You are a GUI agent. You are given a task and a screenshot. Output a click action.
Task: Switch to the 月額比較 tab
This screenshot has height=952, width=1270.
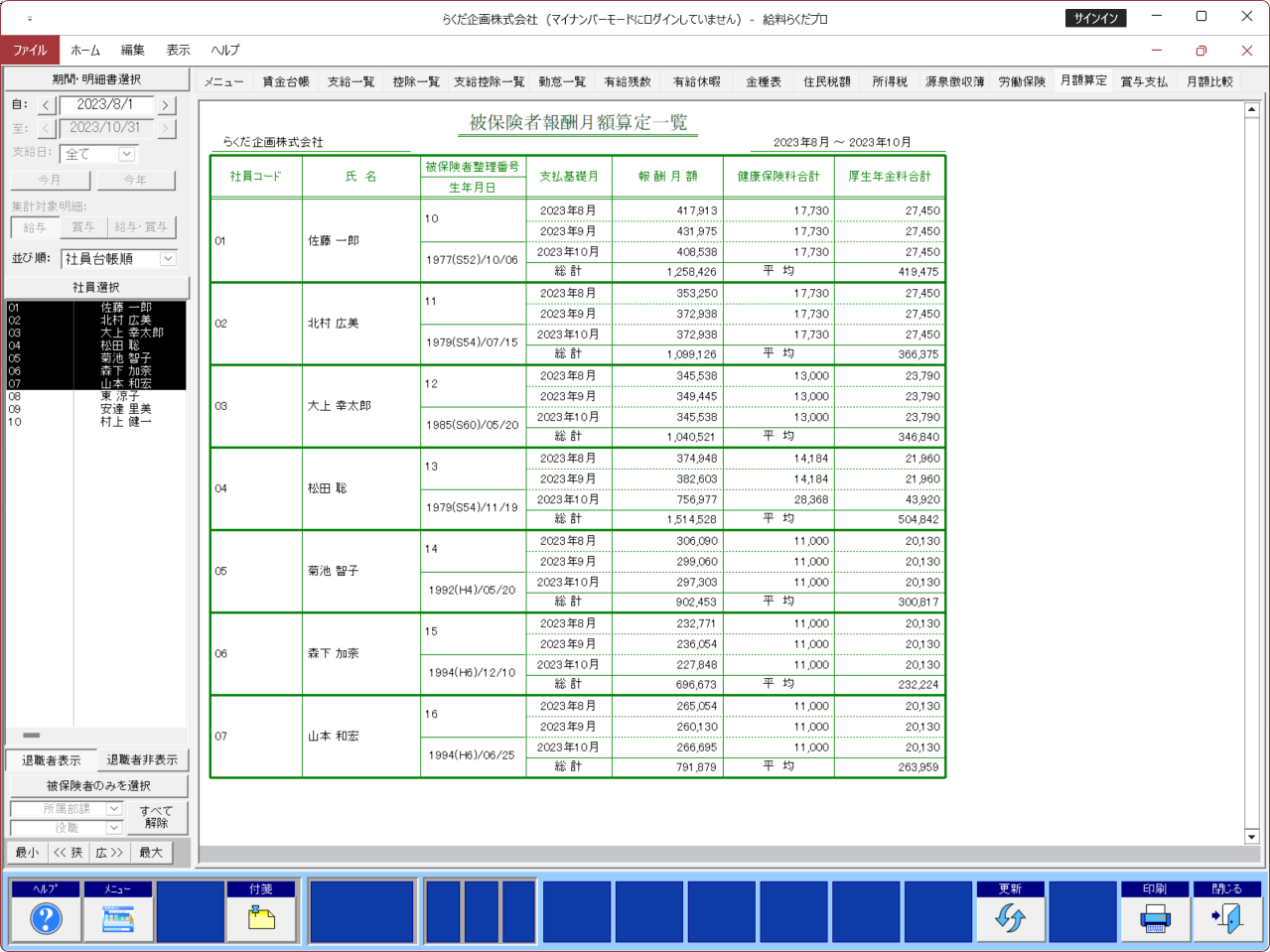pos(1210,81)
